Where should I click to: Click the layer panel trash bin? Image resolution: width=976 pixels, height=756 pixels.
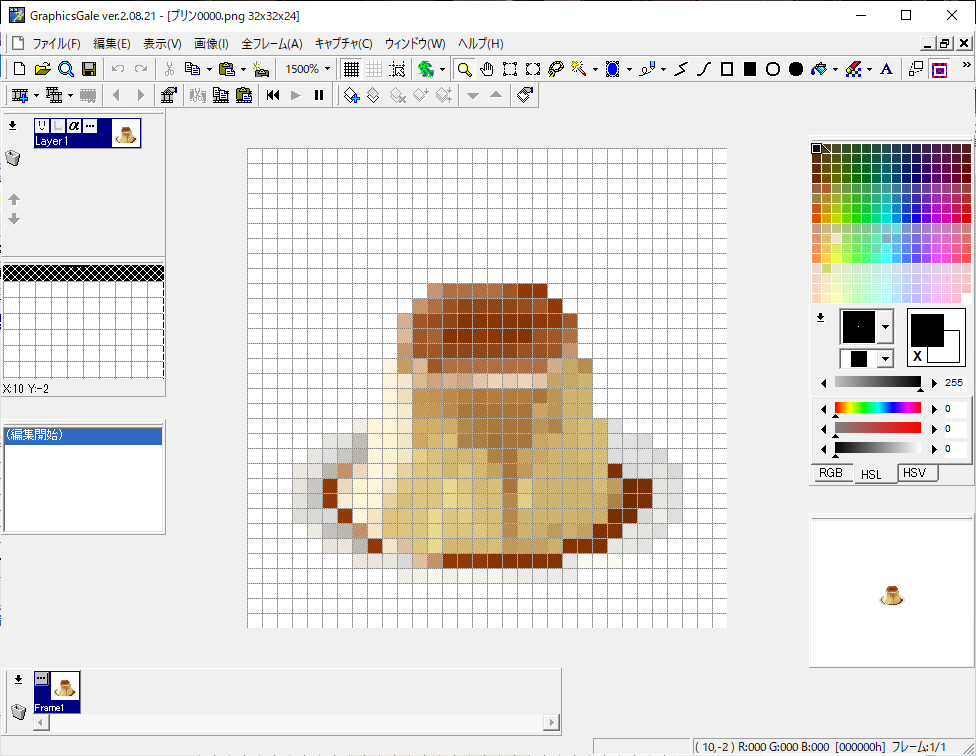pos(13,158)
